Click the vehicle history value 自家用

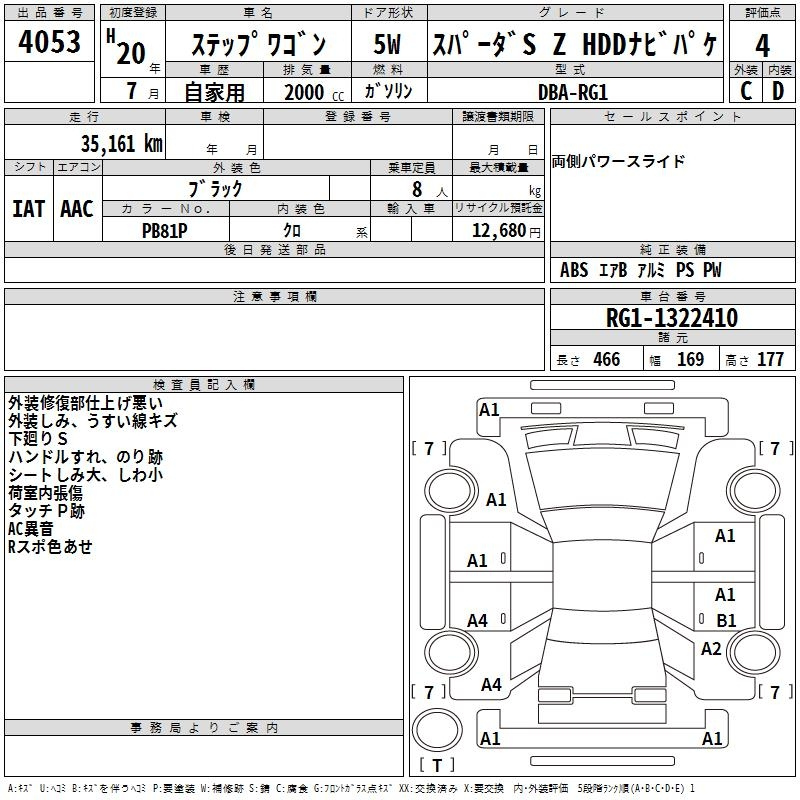coord(214,92)
